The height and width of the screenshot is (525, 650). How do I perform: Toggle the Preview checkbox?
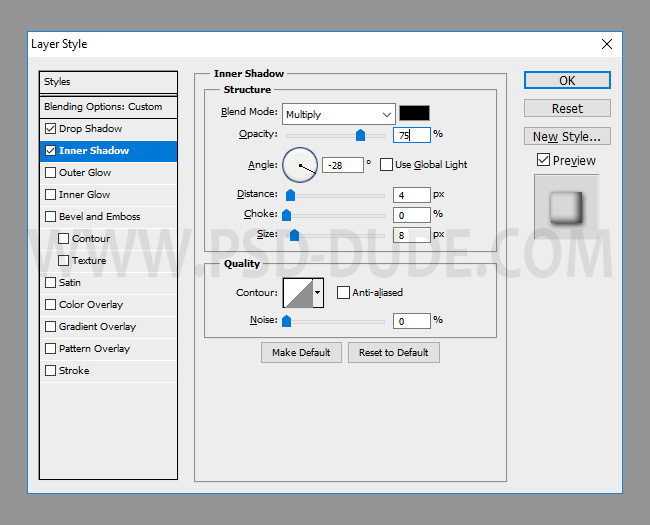click(543, 160)
